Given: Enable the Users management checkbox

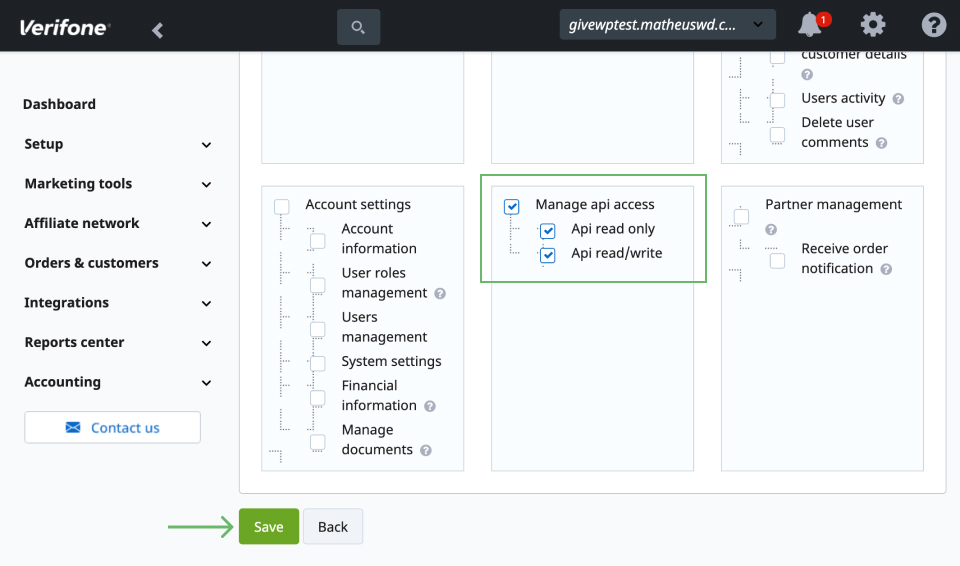Looking at the screenshot, I should pos(318,329).
